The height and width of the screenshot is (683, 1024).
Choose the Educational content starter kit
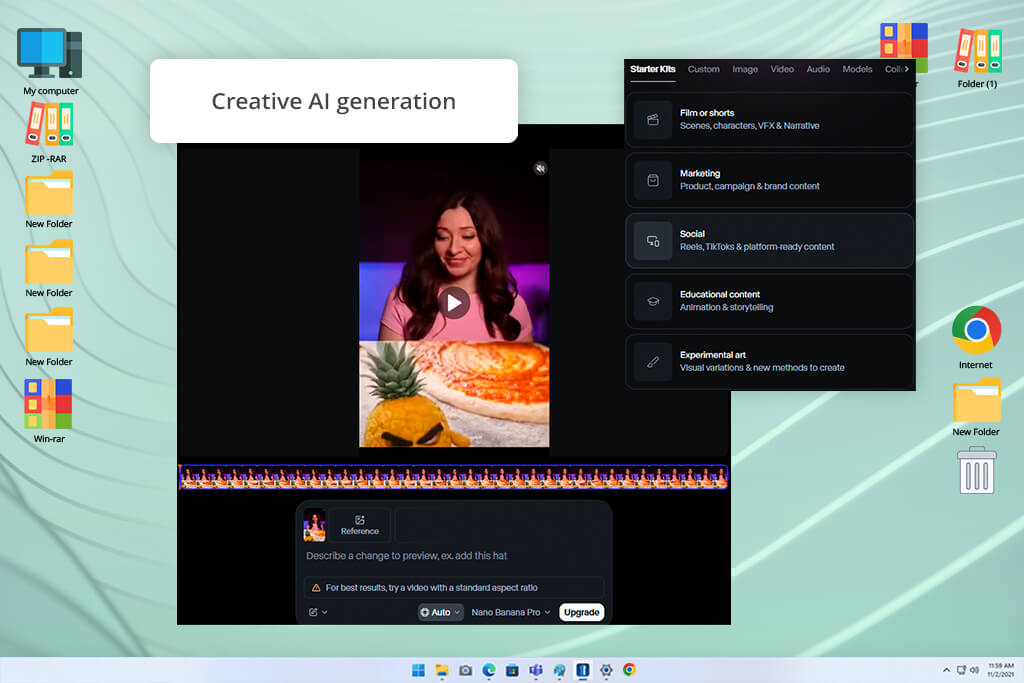pyautogui.click(x=769, y=301)
